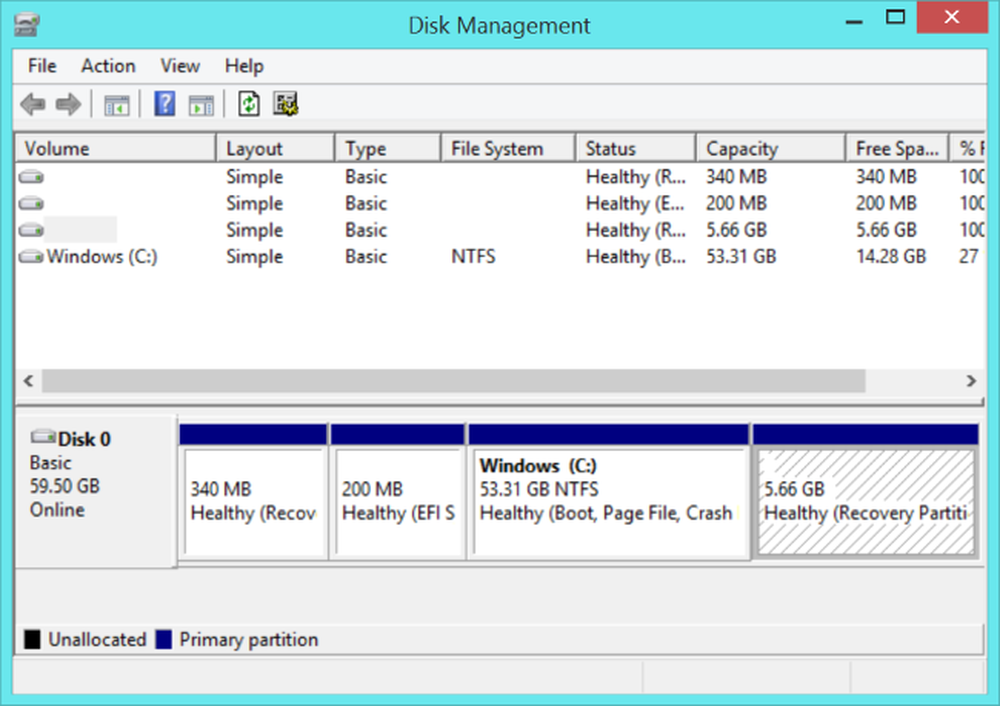Sort by the Status column header
1000x706 pixels.
pos(636,149)
